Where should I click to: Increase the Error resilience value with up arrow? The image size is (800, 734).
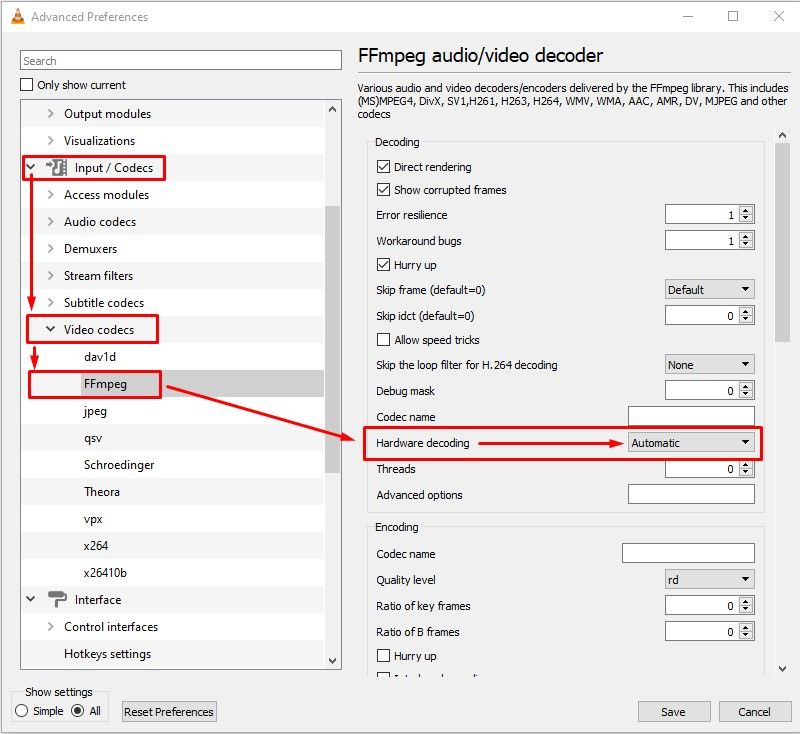tap(747, 211)
